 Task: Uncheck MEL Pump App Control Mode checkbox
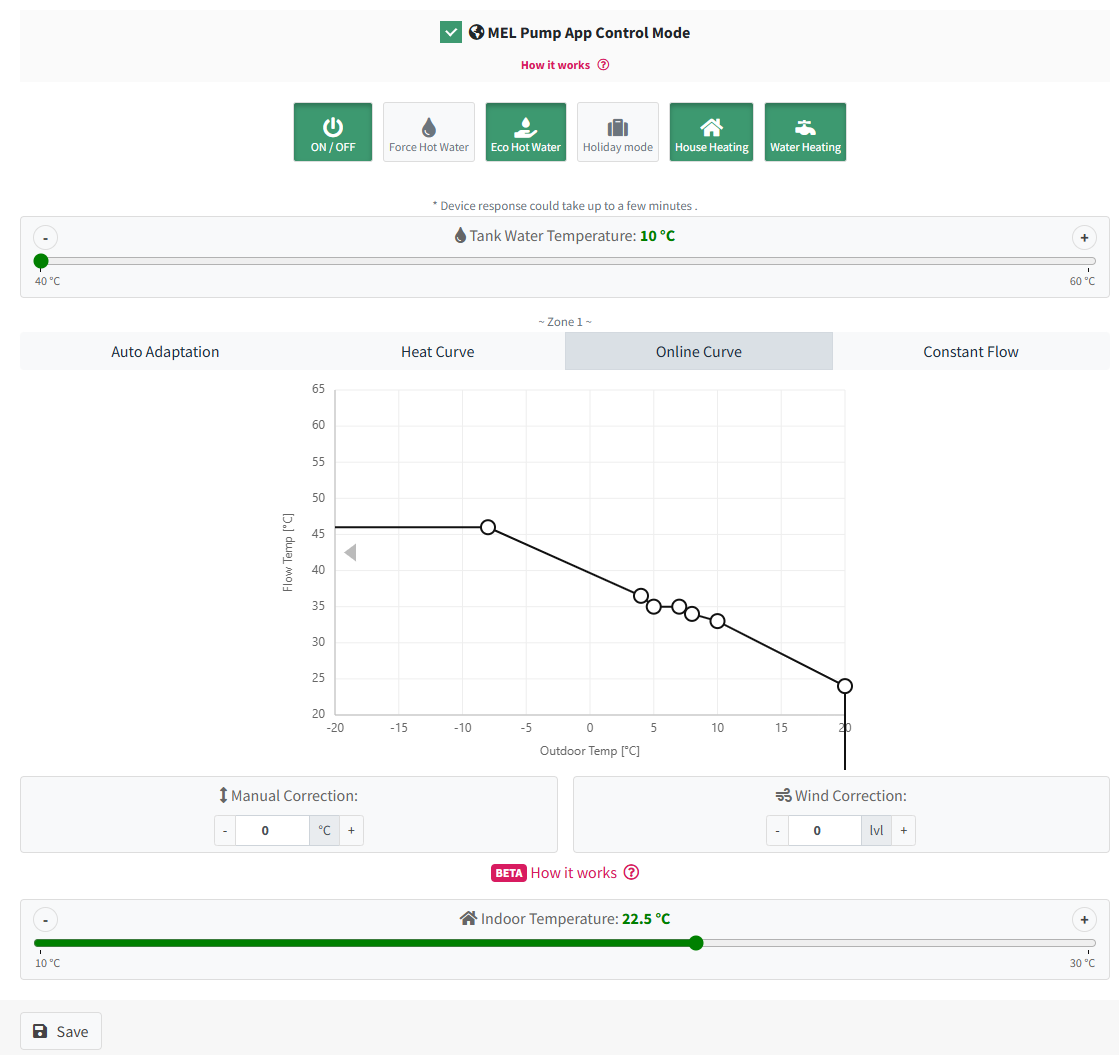click(x=450, y=32)
